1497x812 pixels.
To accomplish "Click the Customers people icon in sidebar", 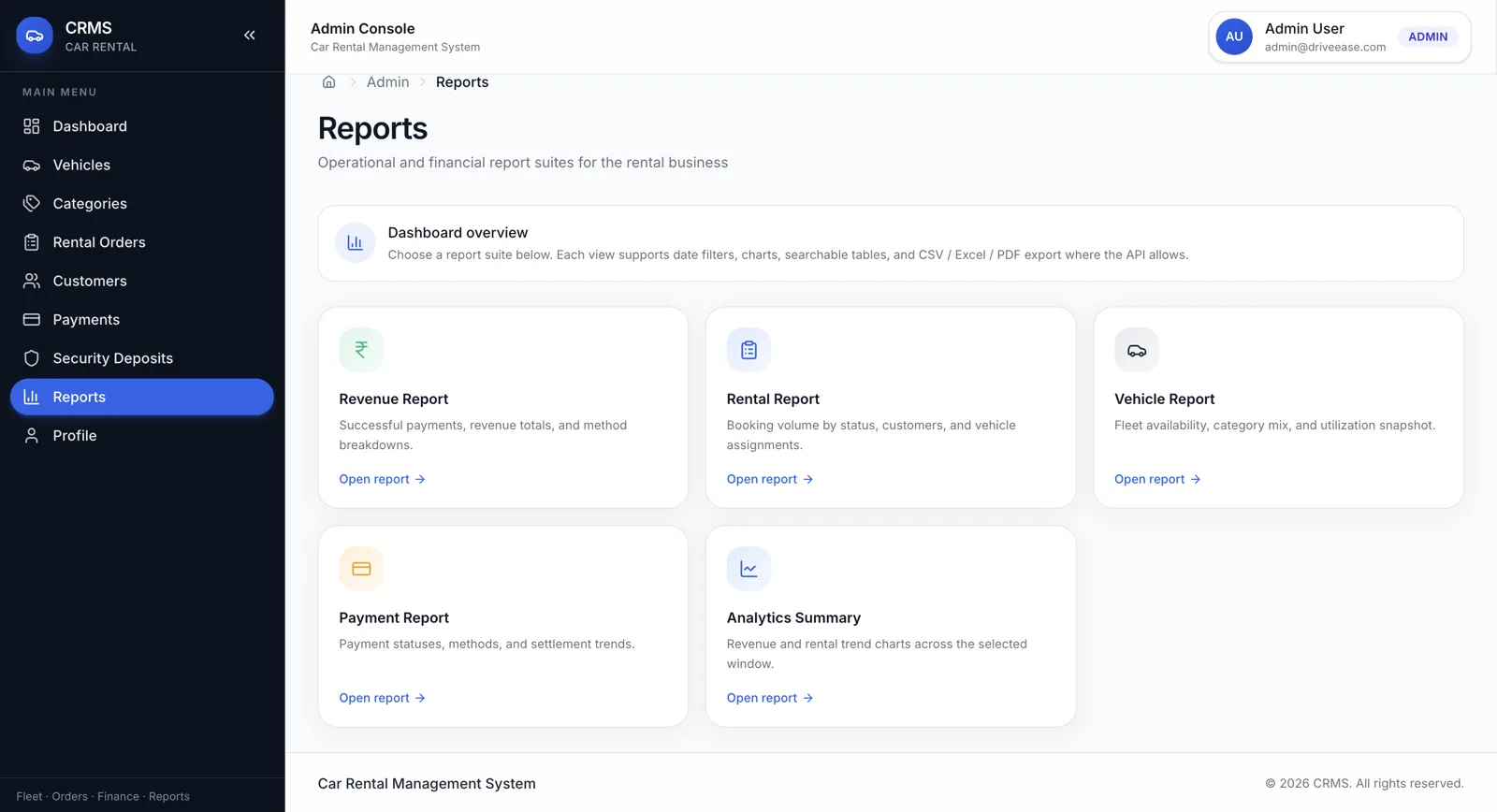I will [32, 281].
